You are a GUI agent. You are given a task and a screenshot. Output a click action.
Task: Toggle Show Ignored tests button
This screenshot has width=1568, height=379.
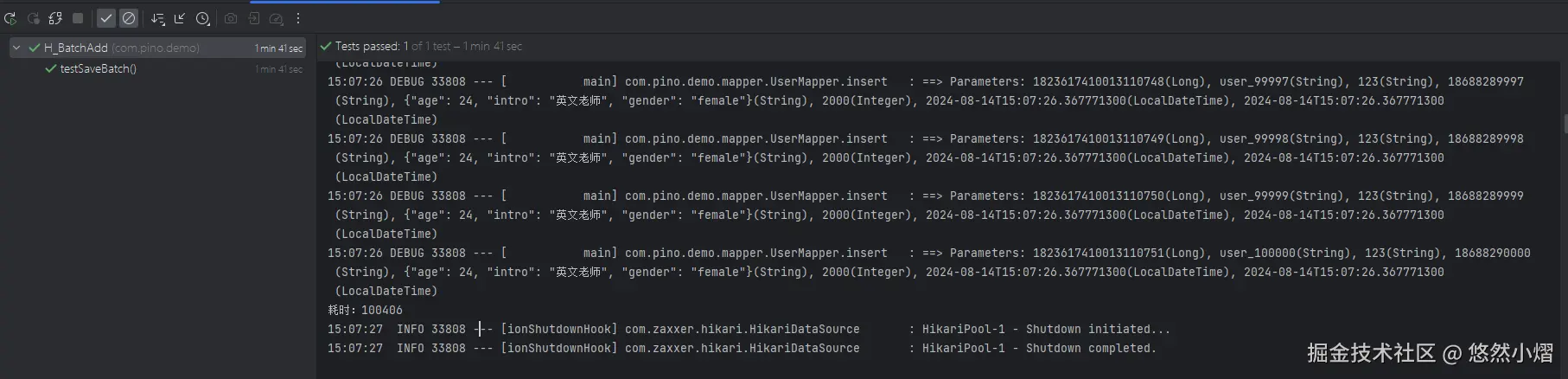(x=129, y=18)
